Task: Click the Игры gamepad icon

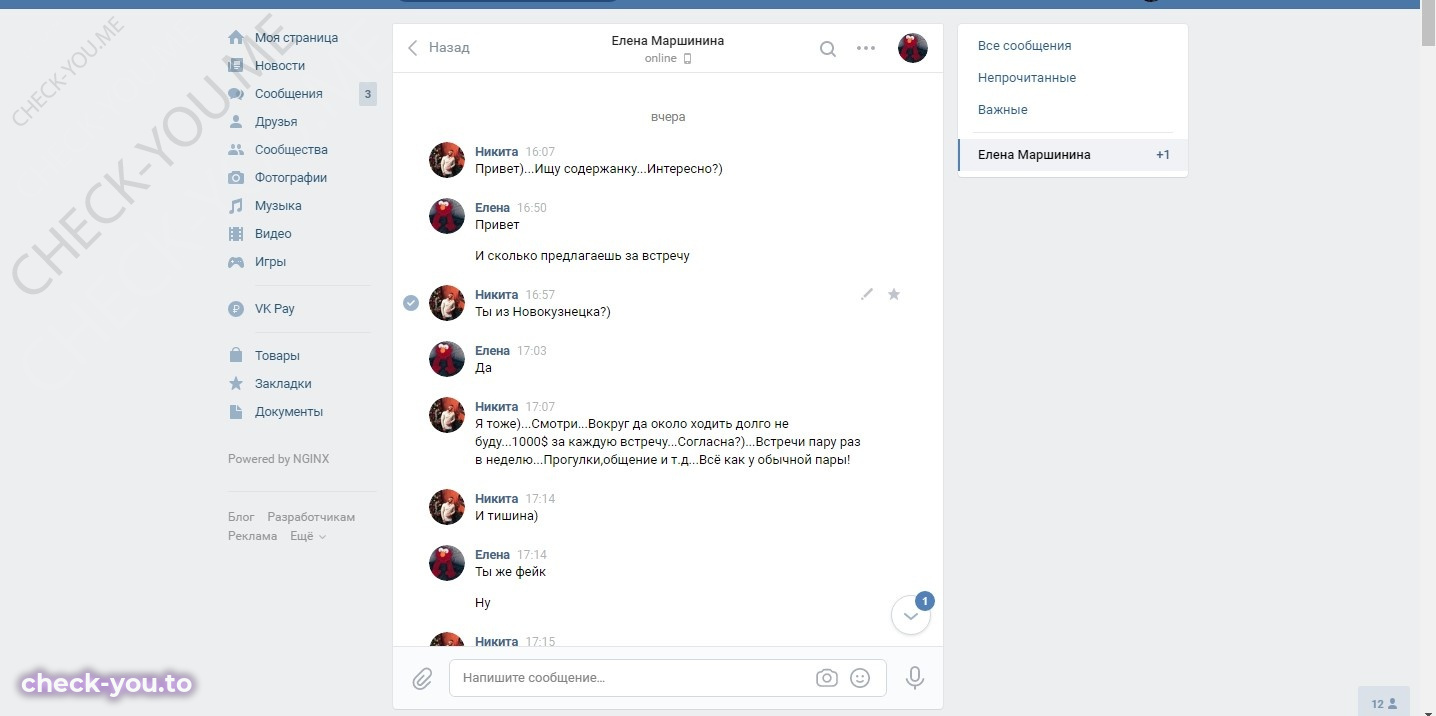Action: 236,262
